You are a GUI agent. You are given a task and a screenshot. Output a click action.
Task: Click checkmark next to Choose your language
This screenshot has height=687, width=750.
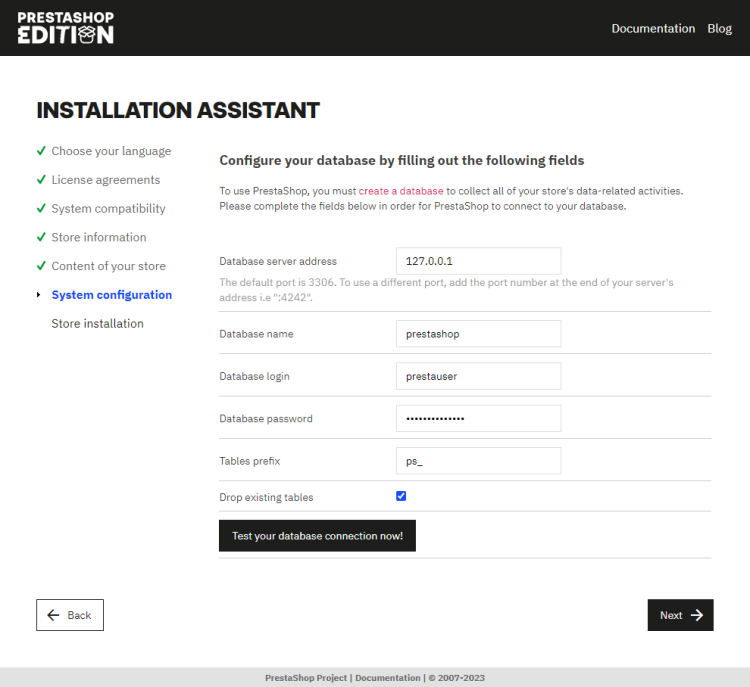pos(42,151)
